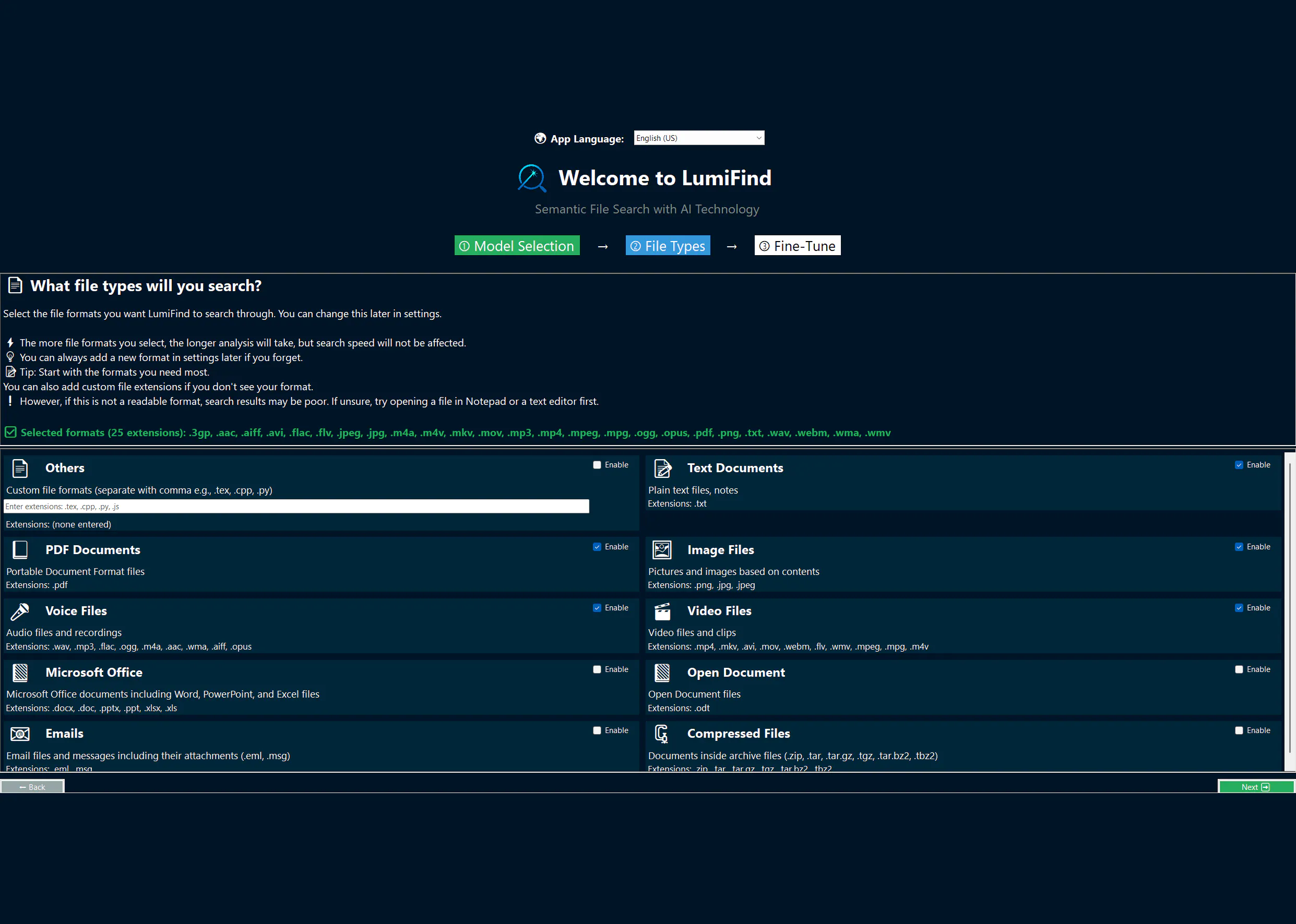Click the Emails envelope icon
1296x924 pixels.
click(x=20, y=734)
